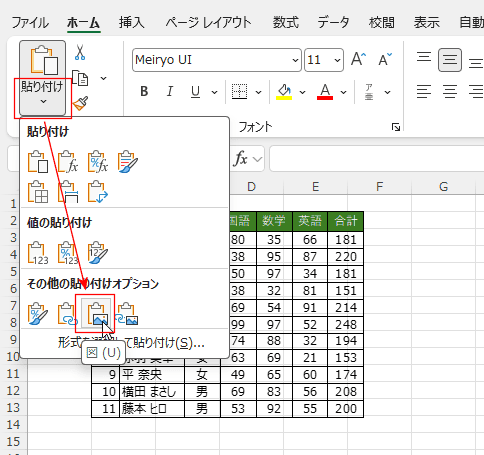Open the font size 11 dropdown
Viewport: 484px width, 455px height.
(x=337, y=60)
